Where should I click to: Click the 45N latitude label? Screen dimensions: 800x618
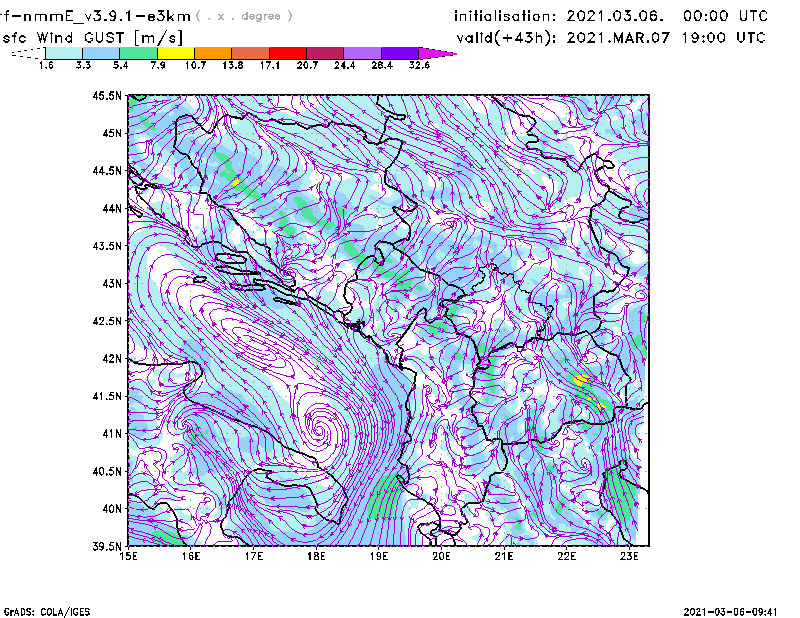point(112,133)
